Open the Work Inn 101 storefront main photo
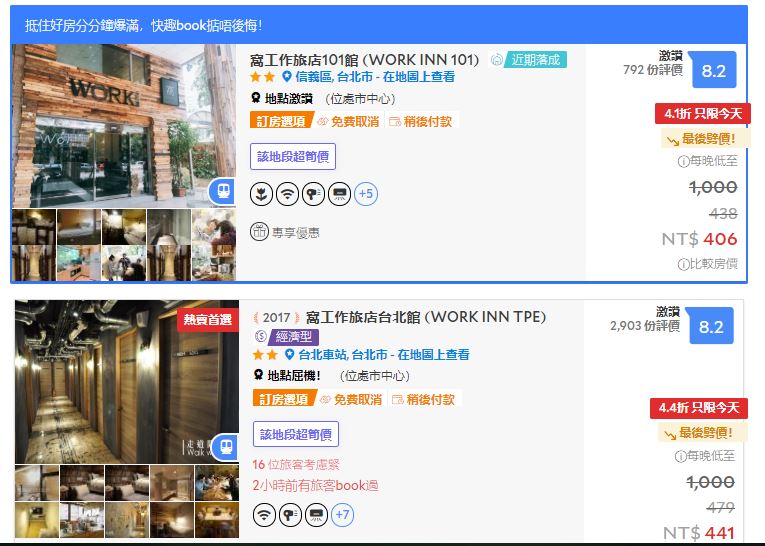This screenshot has height=546, width=765. pos(124,126)
